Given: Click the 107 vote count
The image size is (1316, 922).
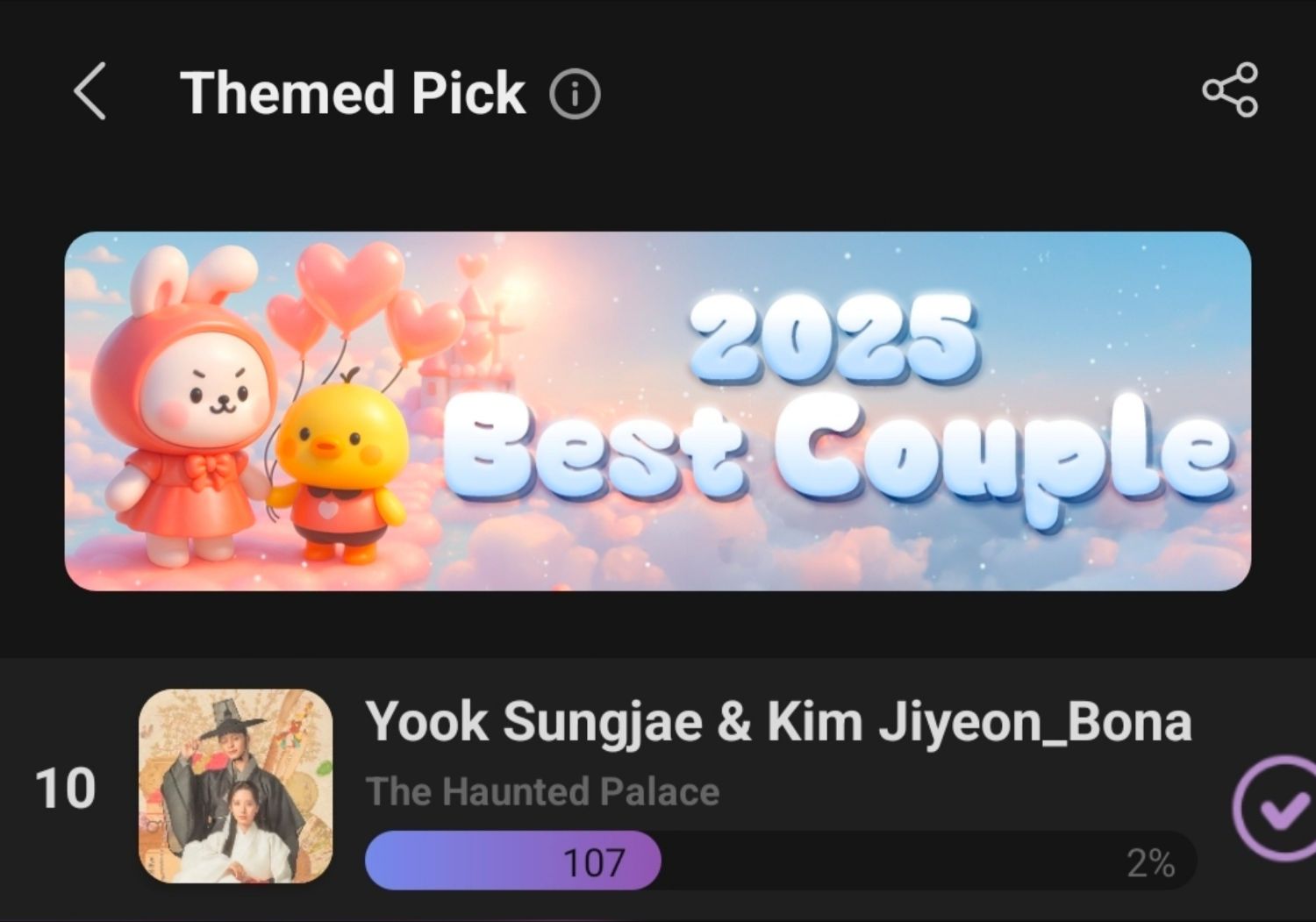Looking at the screenshot, I should point(594,863).
